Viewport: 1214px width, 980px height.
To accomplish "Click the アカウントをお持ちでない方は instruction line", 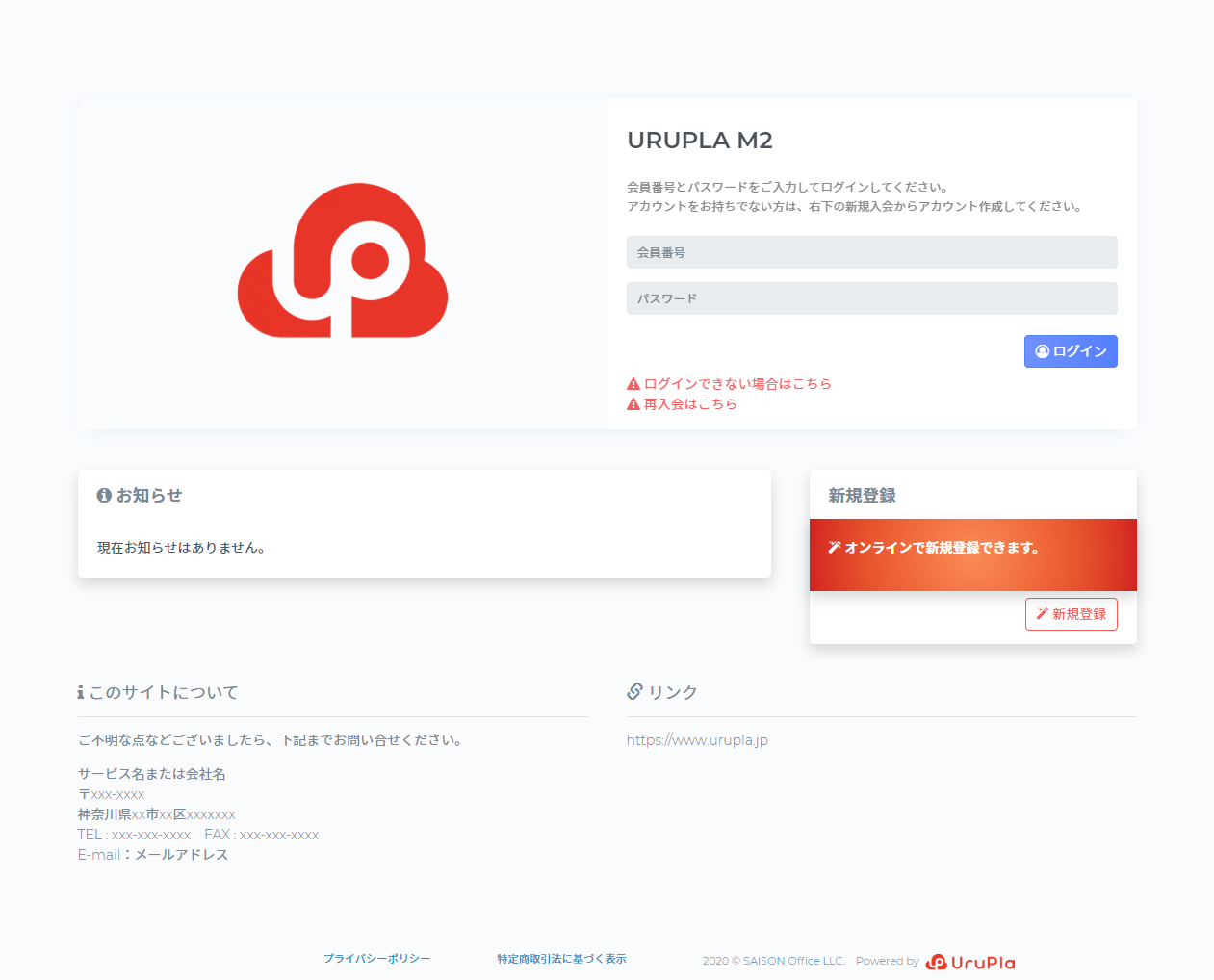I will pyautogui.click(x=855, y=206).
